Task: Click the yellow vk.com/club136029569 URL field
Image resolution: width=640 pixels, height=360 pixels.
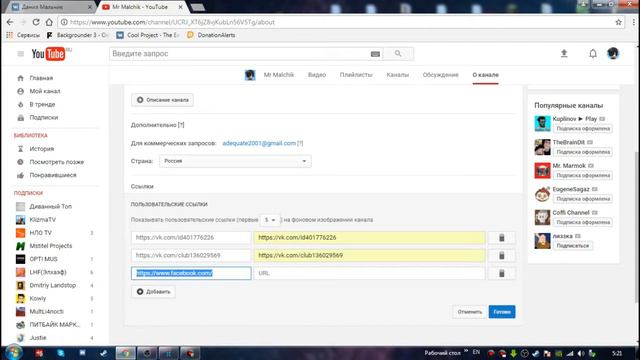Action: [369, 256]
